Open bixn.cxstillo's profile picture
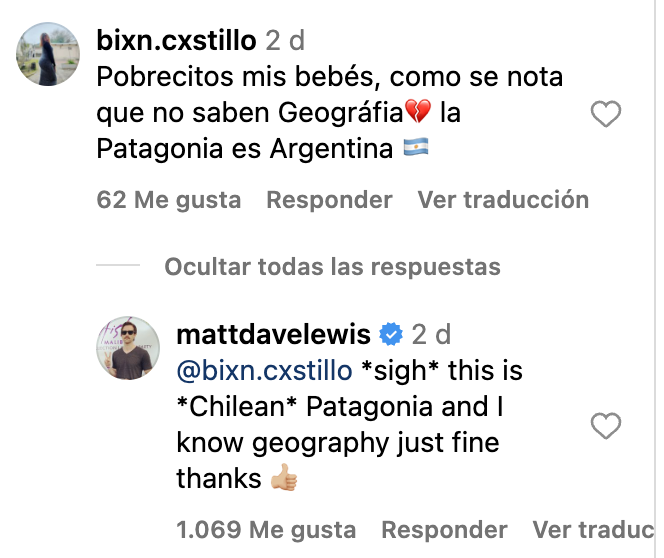The width and height of the screenshot is (664, 558). pos(48,54)
